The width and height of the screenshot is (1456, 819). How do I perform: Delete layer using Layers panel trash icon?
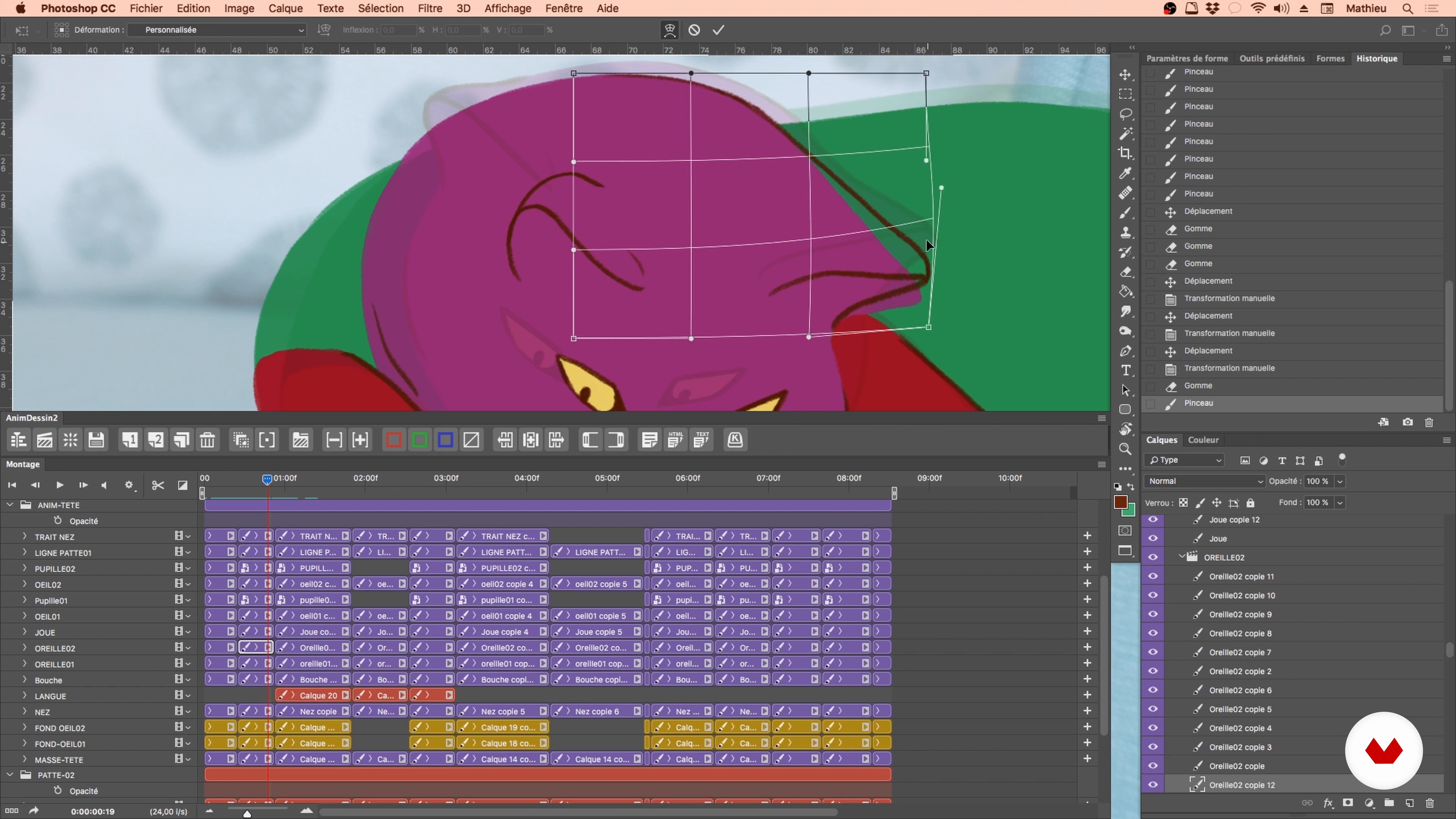[x=1430, y=803]
